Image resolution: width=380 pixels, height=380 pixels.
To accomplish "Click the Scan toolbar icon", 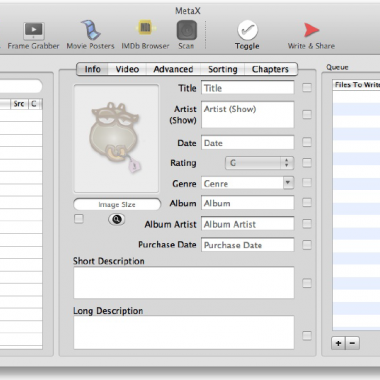I will click(186, 30).
